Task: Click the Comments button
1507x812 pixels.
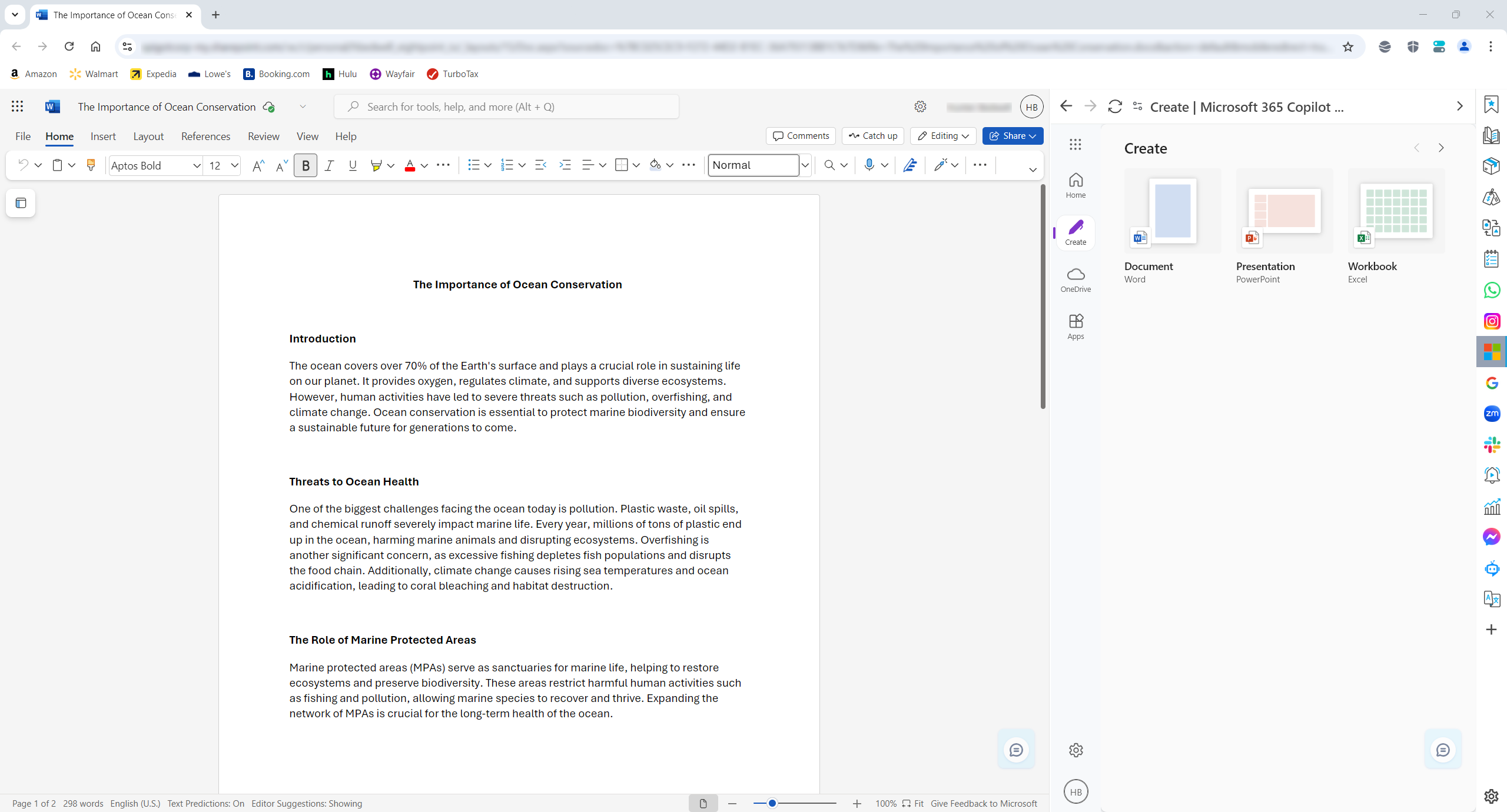Action: coord(801,136)
